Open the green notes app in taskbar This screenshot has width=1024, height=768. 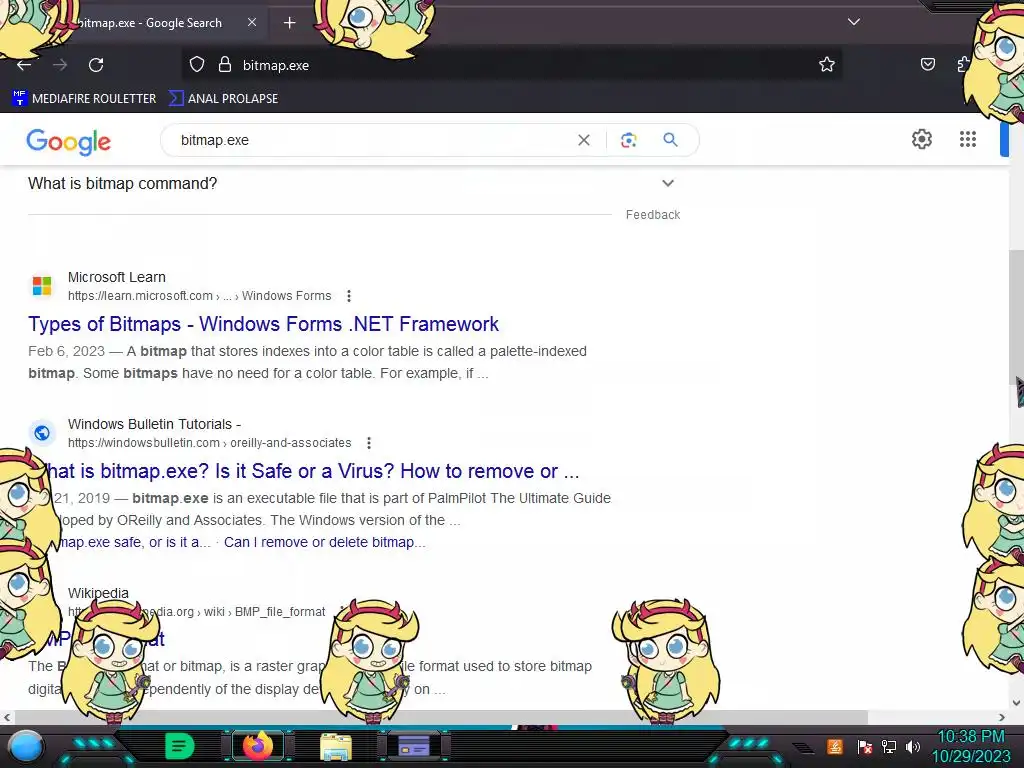click(180, 746)
